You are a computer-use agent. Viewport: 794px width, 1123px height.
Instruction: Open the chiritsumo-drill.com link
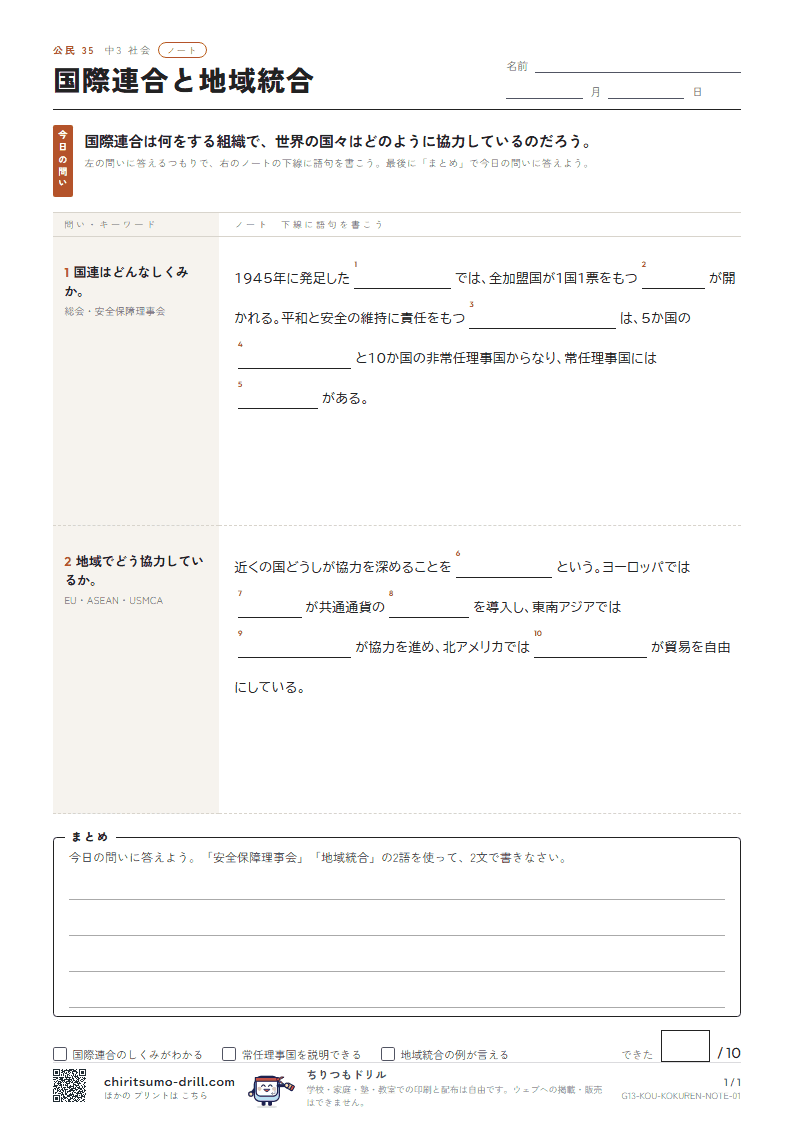169,1081
